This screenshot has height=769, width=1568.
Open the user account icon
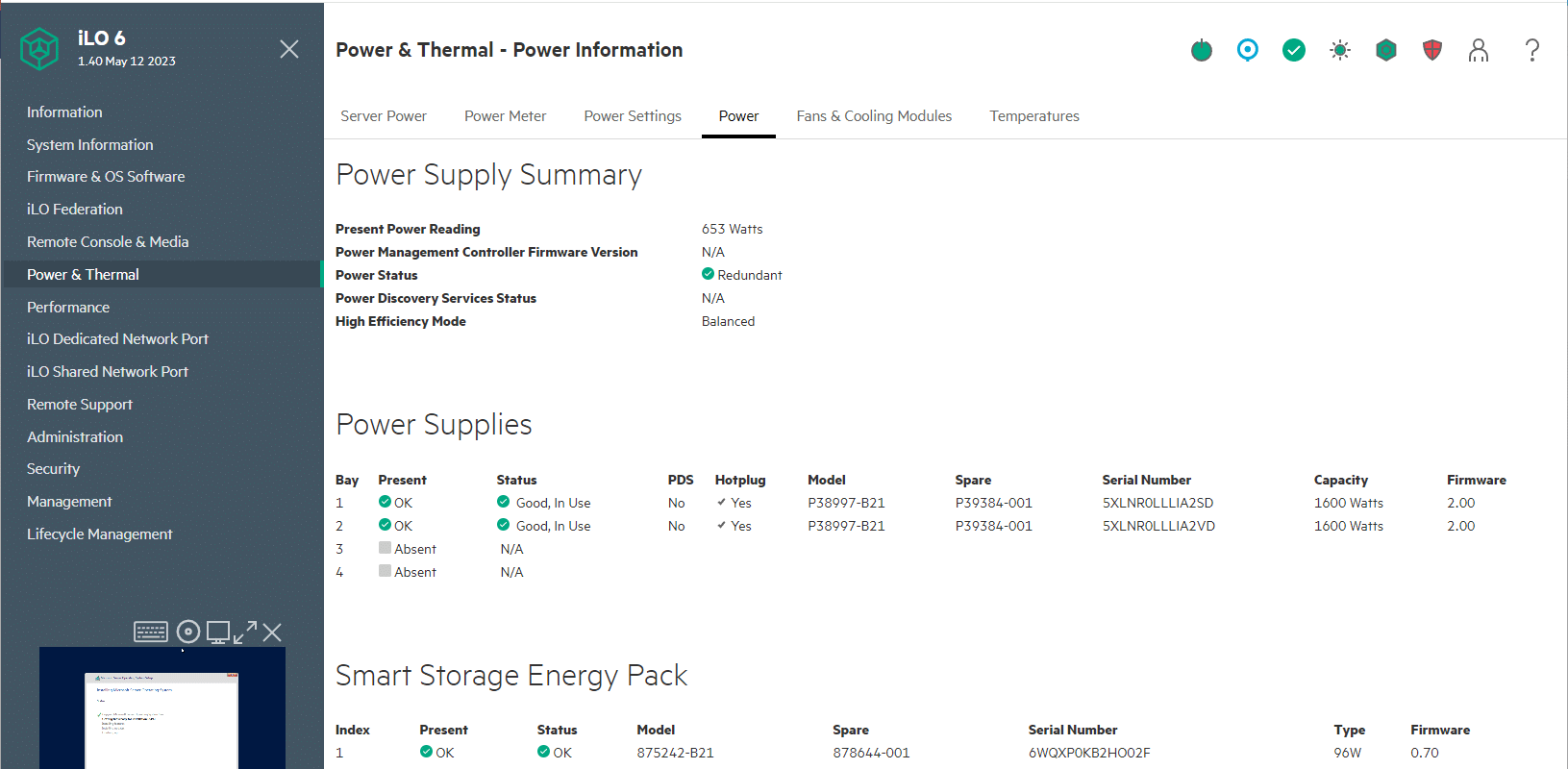pyautogui.click(x=1479, y=50)
